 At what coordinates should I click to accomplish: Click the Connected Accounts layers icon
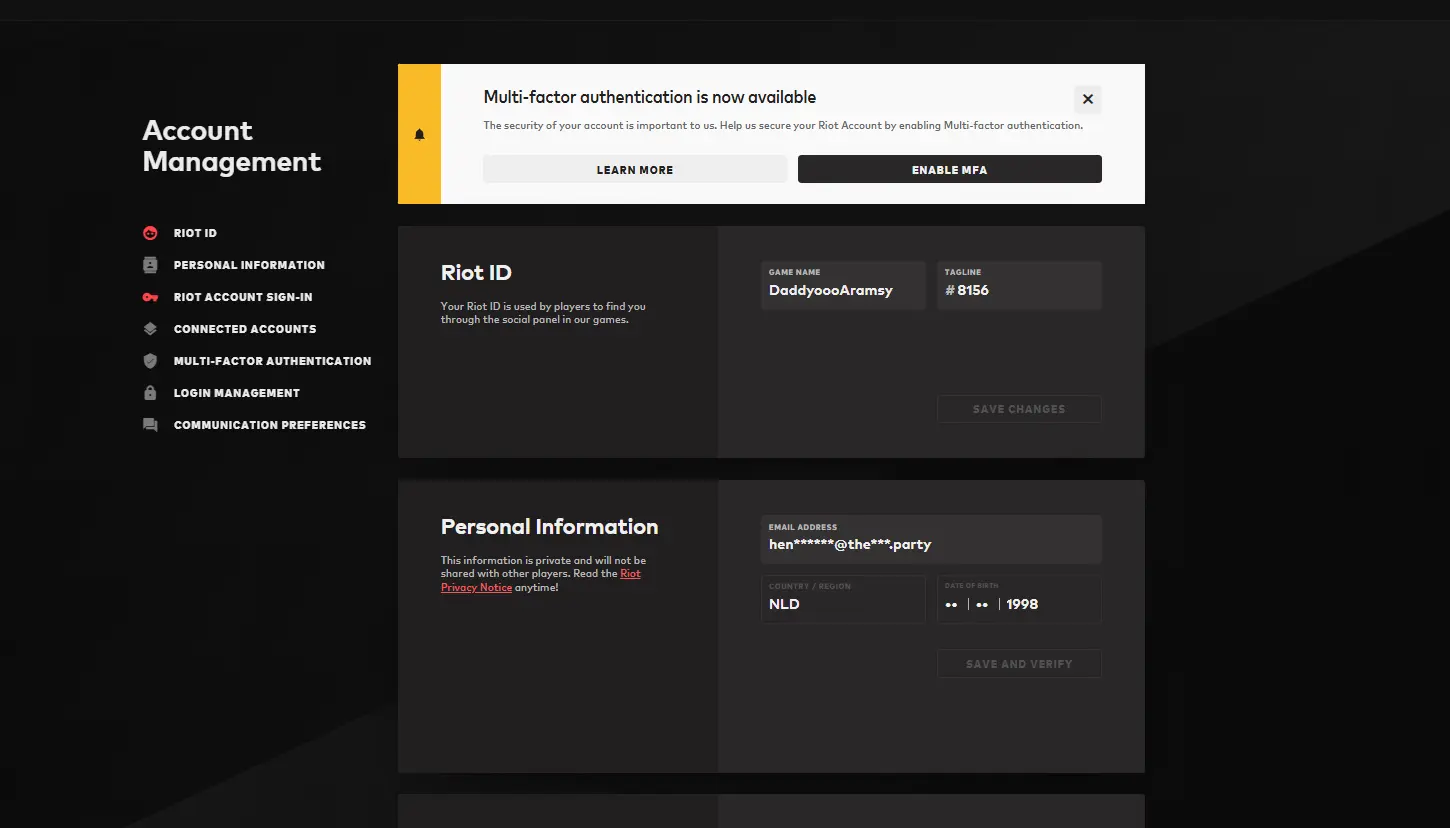pyautogui.click(x=150, y=329)
